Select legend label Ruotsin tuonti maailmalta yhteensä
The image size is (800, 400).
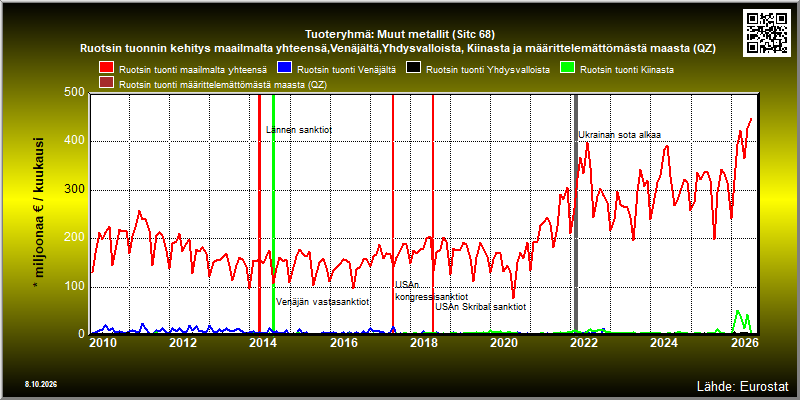193,70
